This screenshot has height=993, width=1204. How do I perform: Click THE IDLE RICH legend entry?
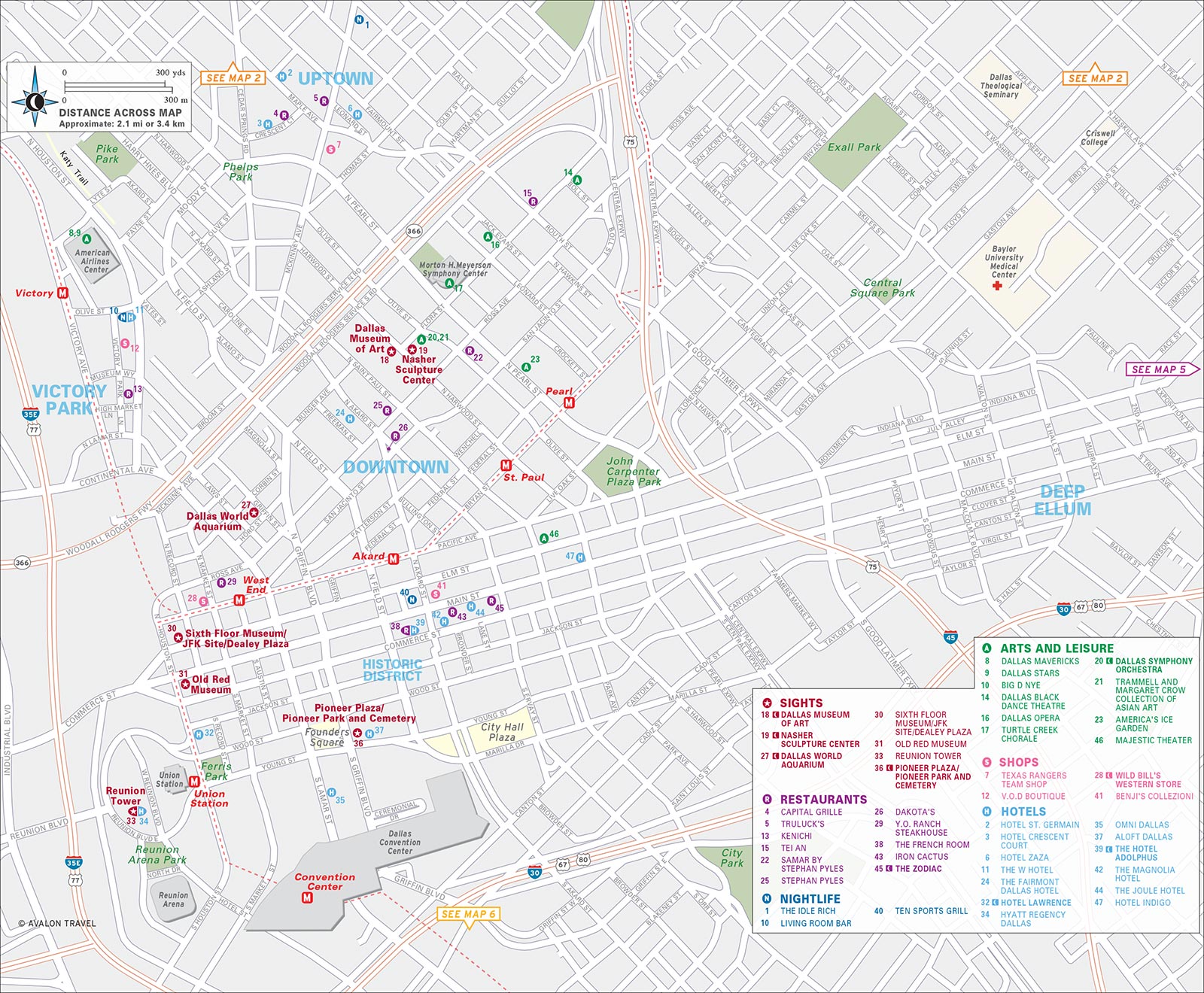click(x=807, y=910)
